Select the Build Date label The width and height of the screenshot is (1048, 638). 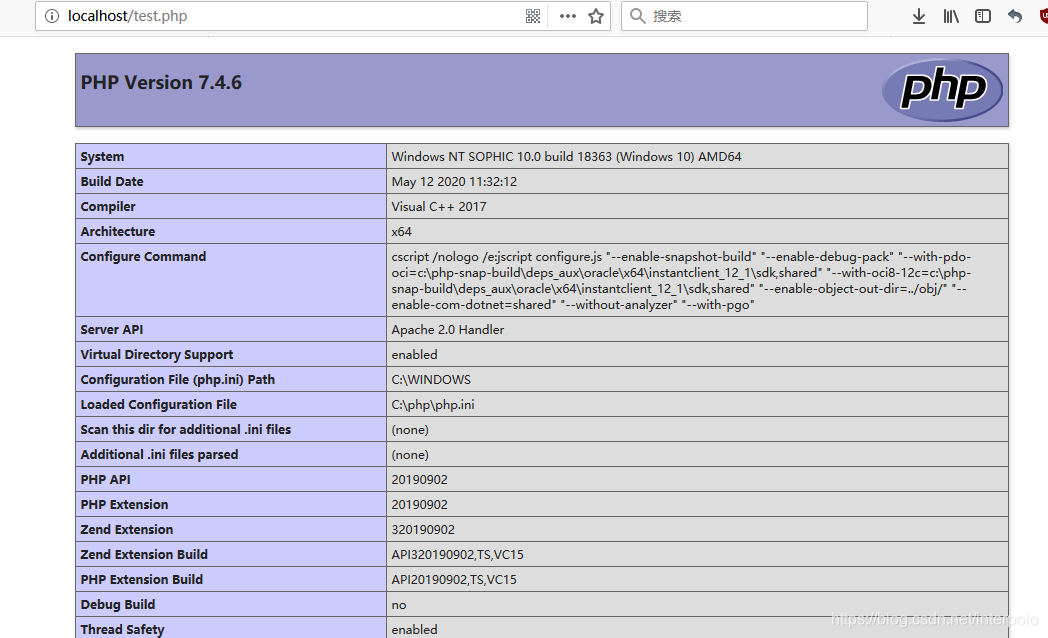[x=112, y=182]
